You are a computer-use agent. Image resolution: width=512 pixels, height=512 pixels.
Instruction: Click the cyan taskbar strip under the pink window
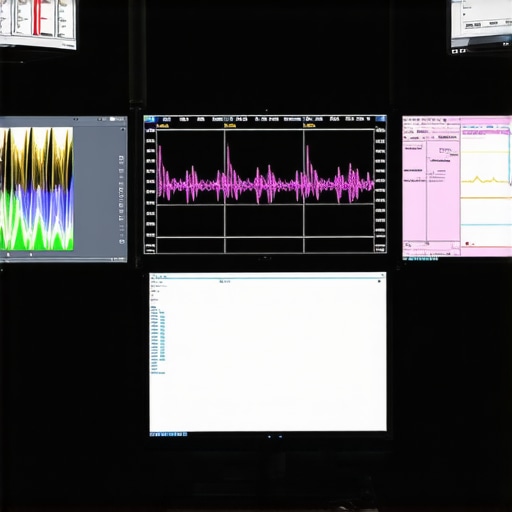(x=421, y=258)
